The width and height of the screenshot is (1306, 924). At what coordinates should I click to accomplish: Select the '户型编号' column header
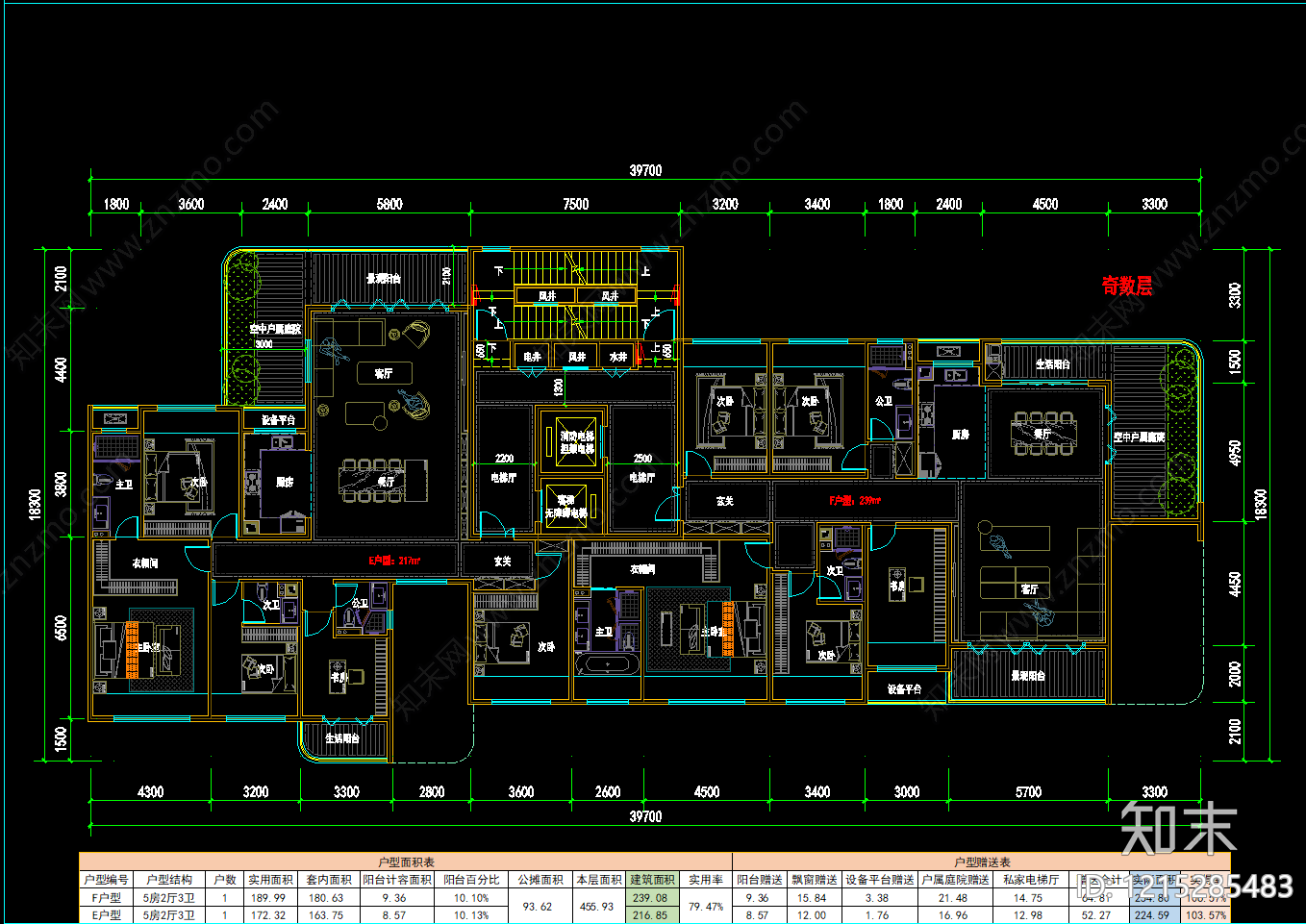tap(106, 880)
